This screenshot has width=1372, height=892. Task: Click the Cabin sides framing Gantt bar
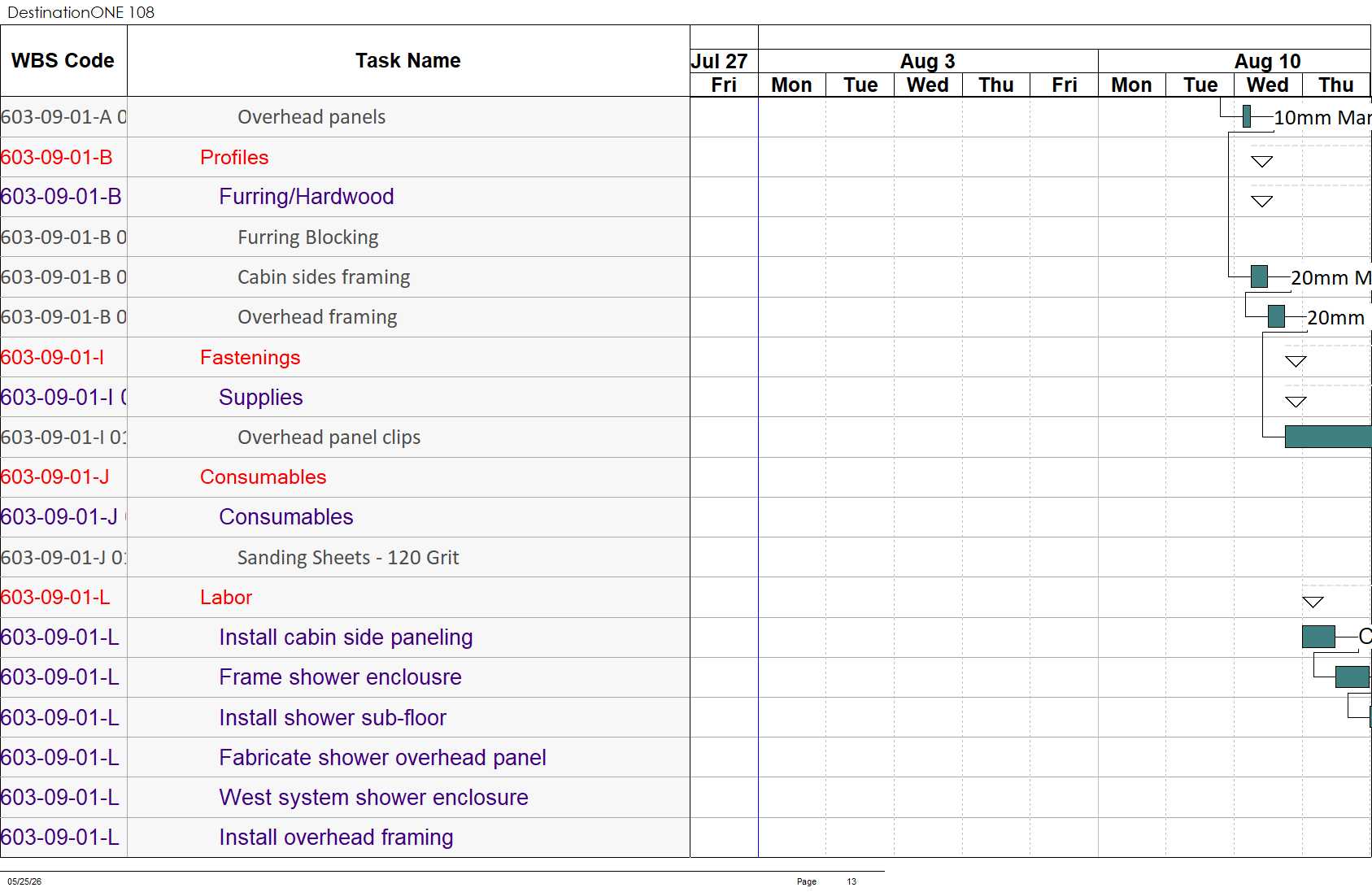point(1259,276)
